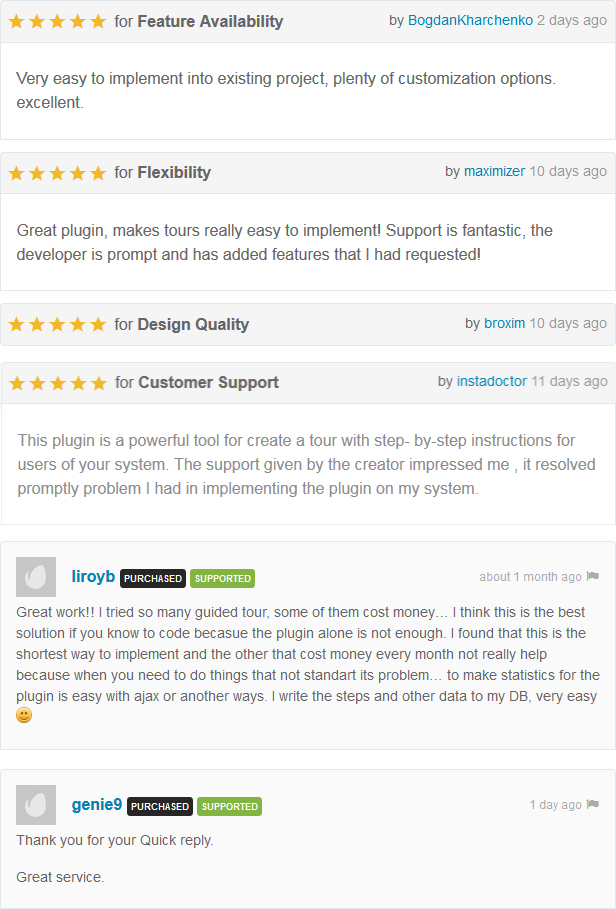616x909 pixels.
Task: Click liroyb's avatar thumbnail
Action: click(36, 577)
